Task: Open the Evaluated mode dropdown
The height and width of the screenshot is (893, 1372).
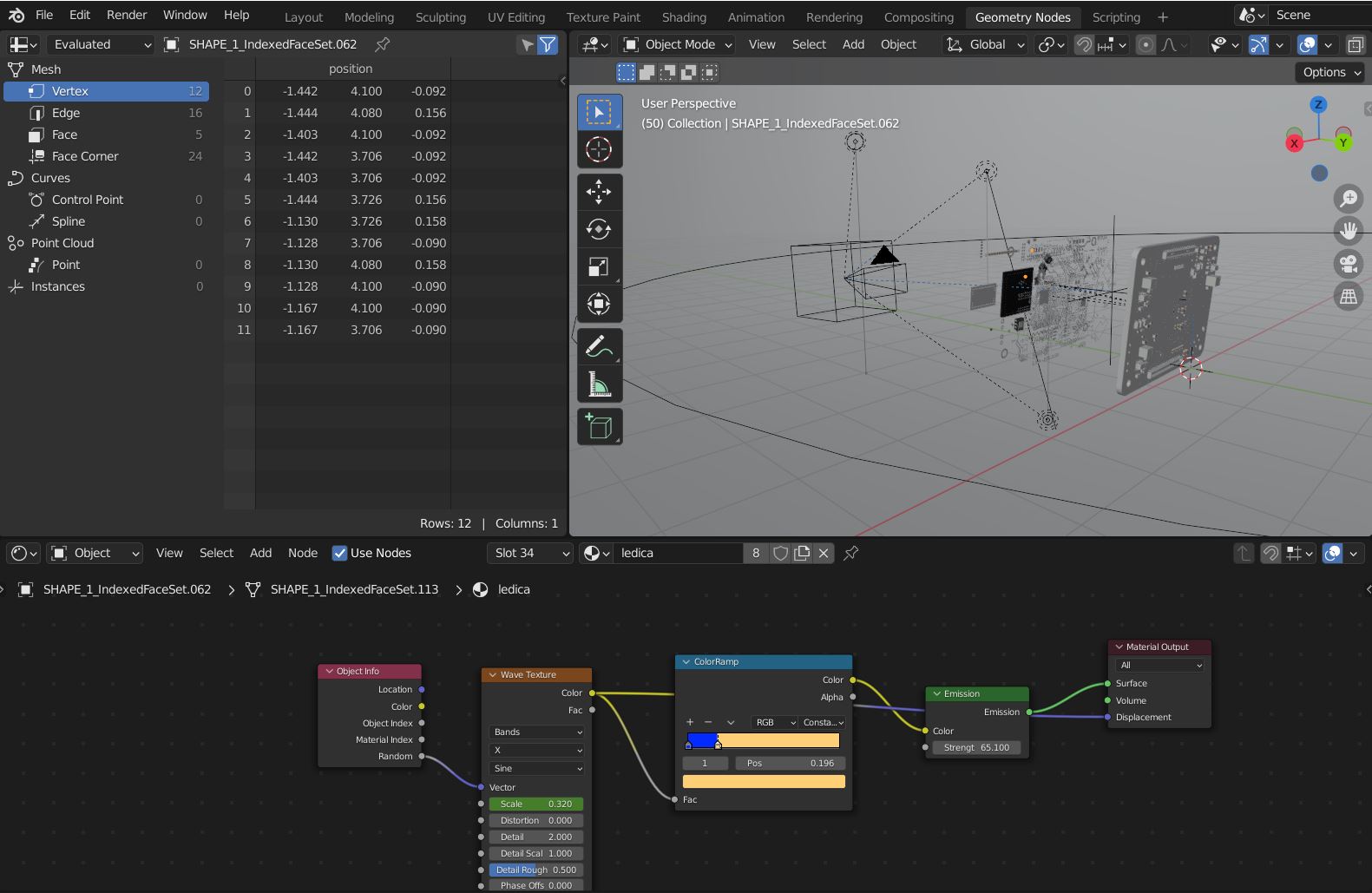Action: (100, 44)
